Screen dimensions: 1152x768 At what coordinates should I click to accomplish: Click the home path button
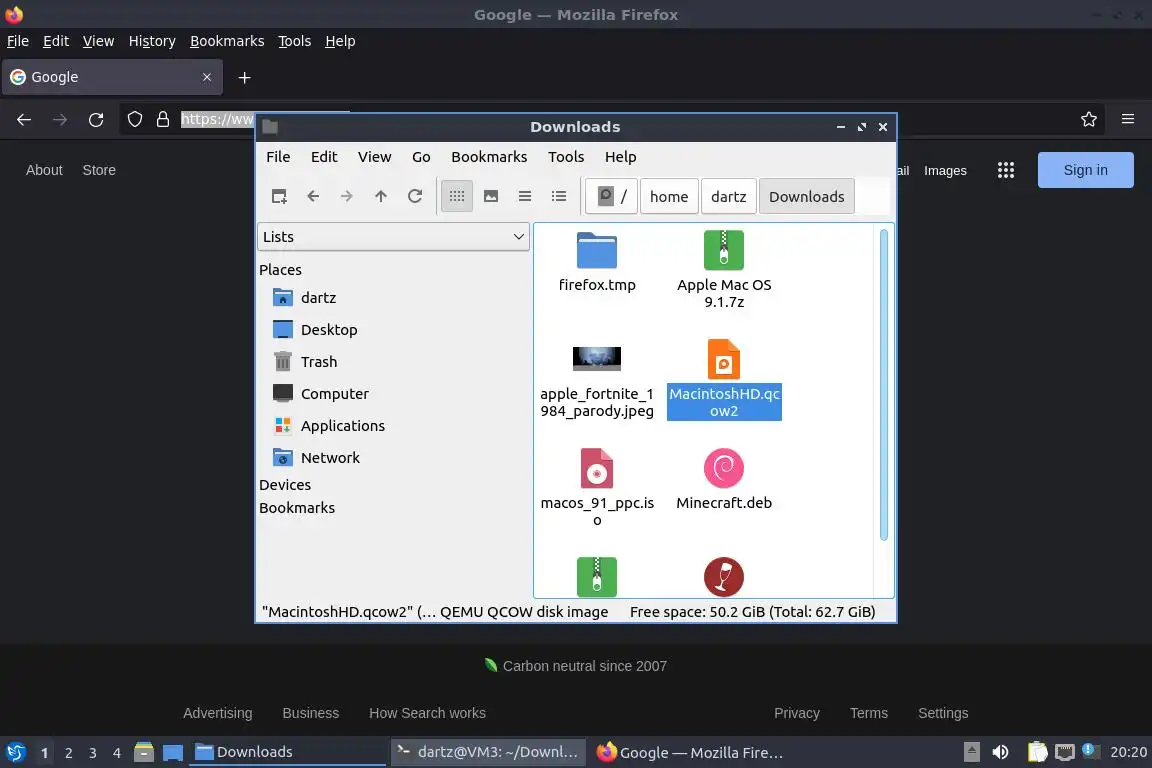pos(669,196)
